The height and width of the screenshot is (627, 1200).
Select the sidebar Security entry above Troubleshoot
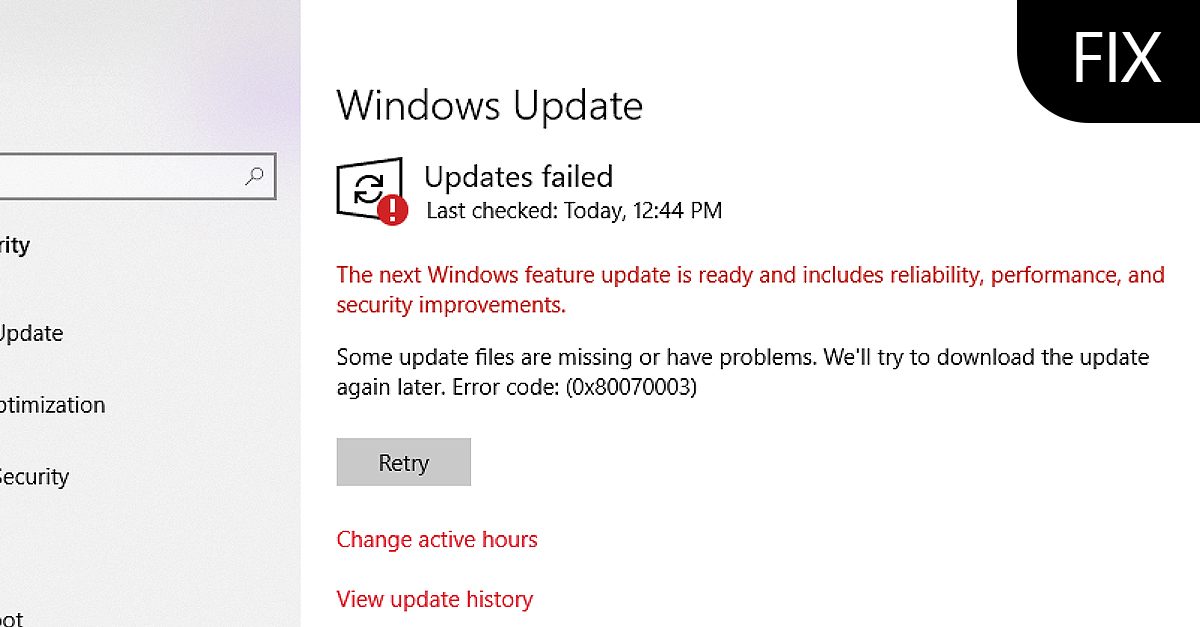[35, 477]
